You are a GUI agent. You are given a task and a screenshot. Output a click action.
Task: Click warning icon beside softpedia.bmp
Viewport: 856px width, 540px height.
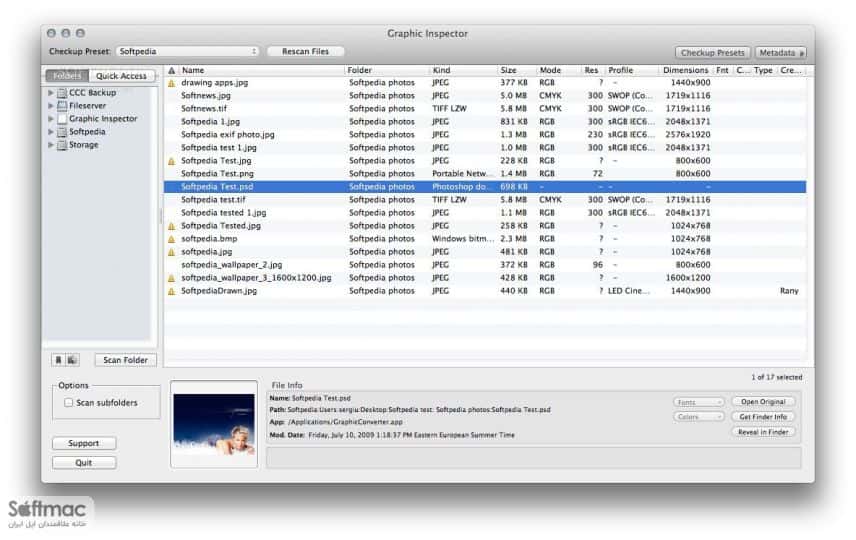[171, 239]
